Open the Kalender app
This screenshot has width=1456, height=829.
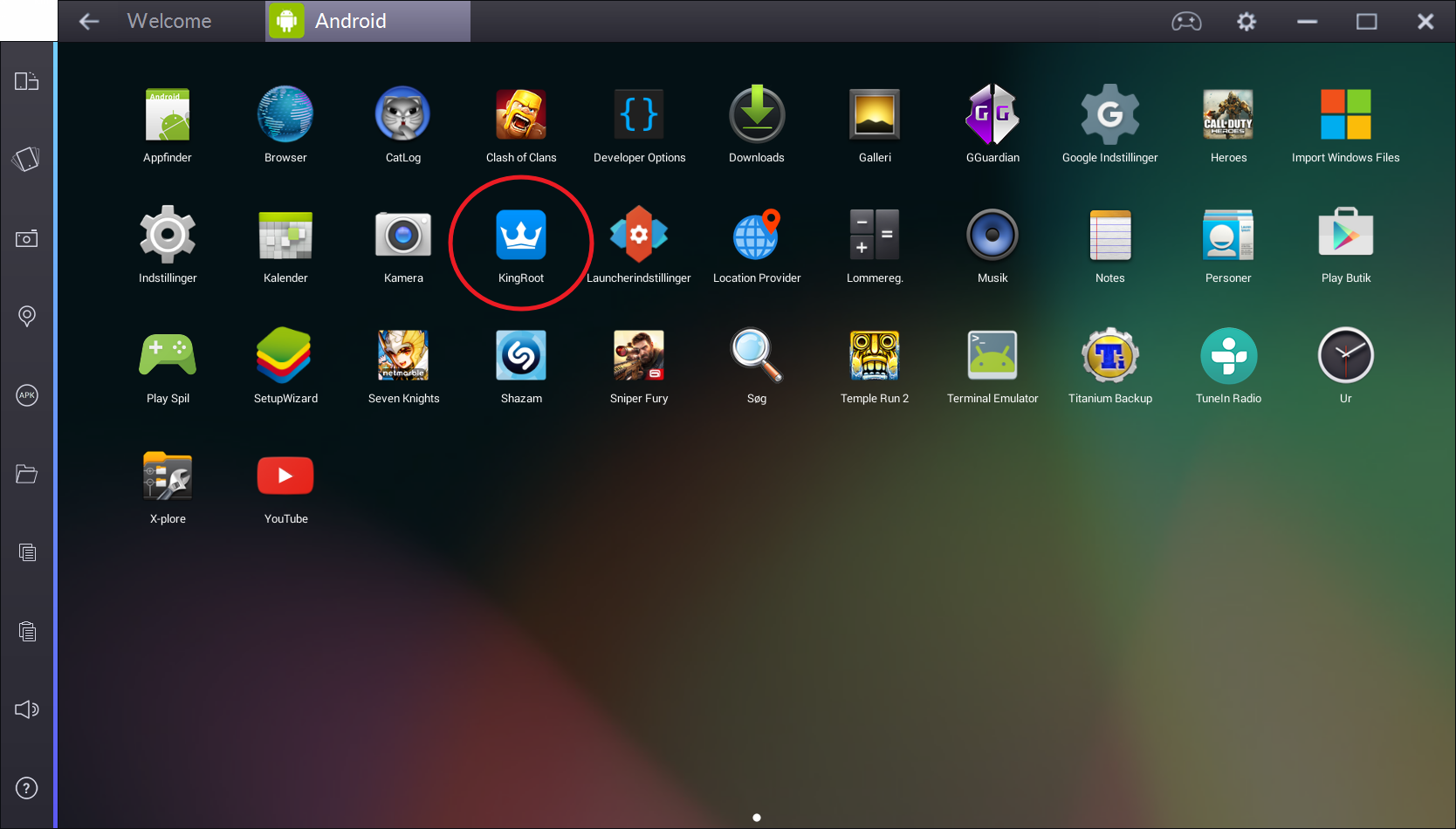tap(285, 235)
